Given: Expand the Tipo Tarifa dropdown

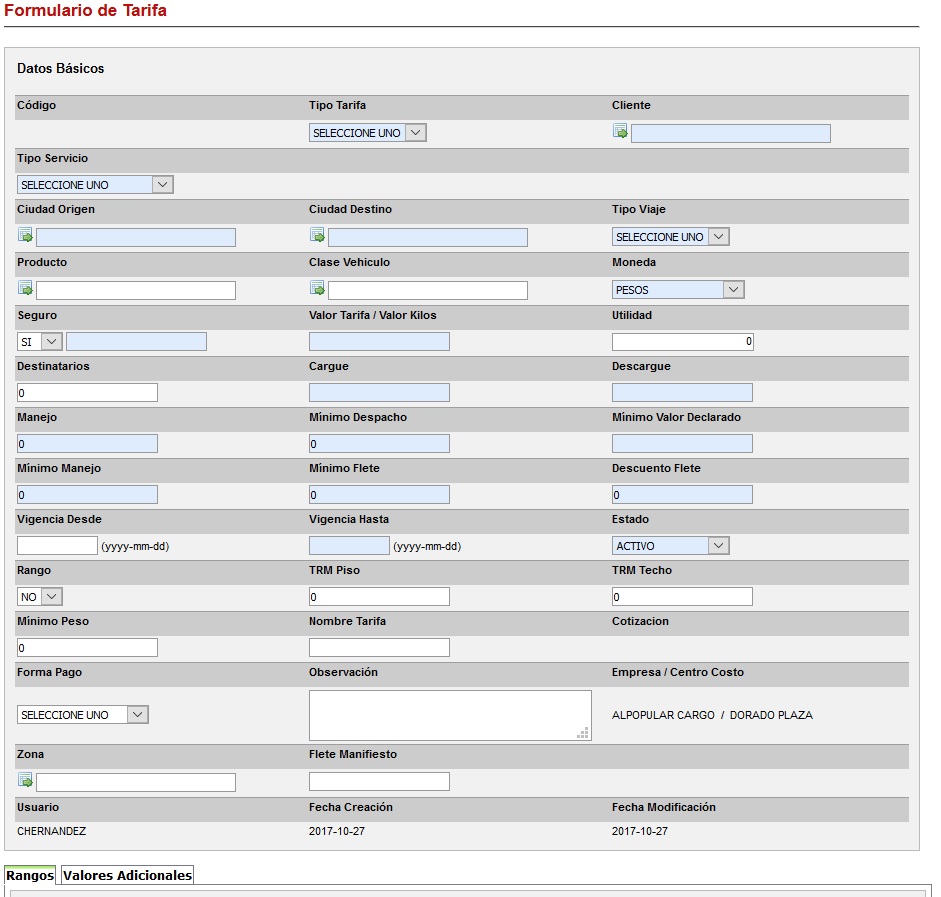Looking at the screenshot, I should (x=367, y=133).
